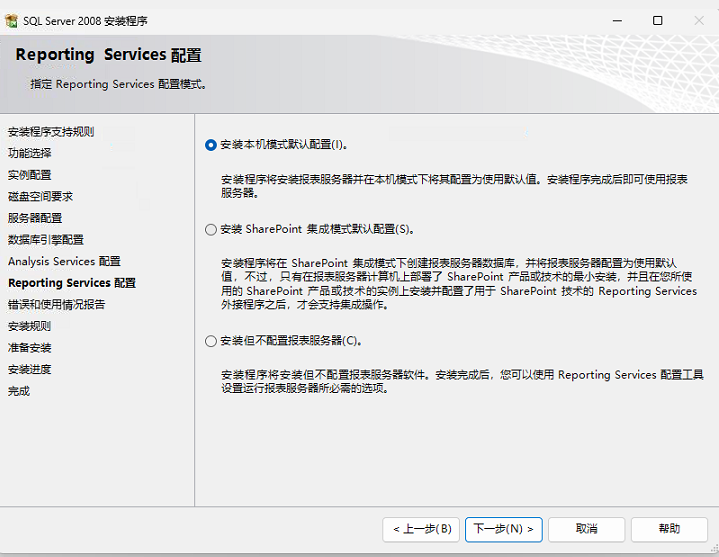Go back with the 上一步(B) button
The height and width of the screenshot is (557, 719).
pyautogui.click(x=421, y=529)
